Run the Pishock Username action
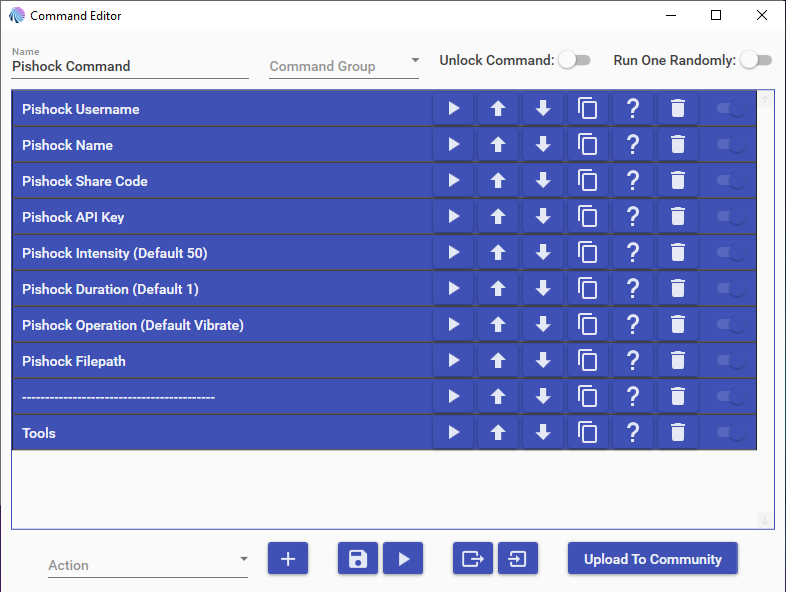Screen dimensions: 786x592 (x=453, y=108)
